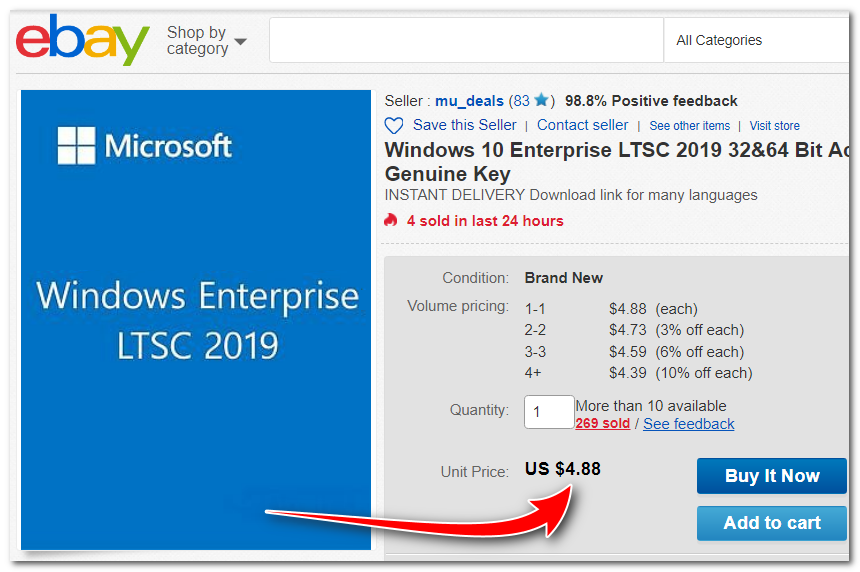Click the $4.88 (each) volume price
Image resolution: width=860 pixels, height=572 pixels.
pos(653,309)
